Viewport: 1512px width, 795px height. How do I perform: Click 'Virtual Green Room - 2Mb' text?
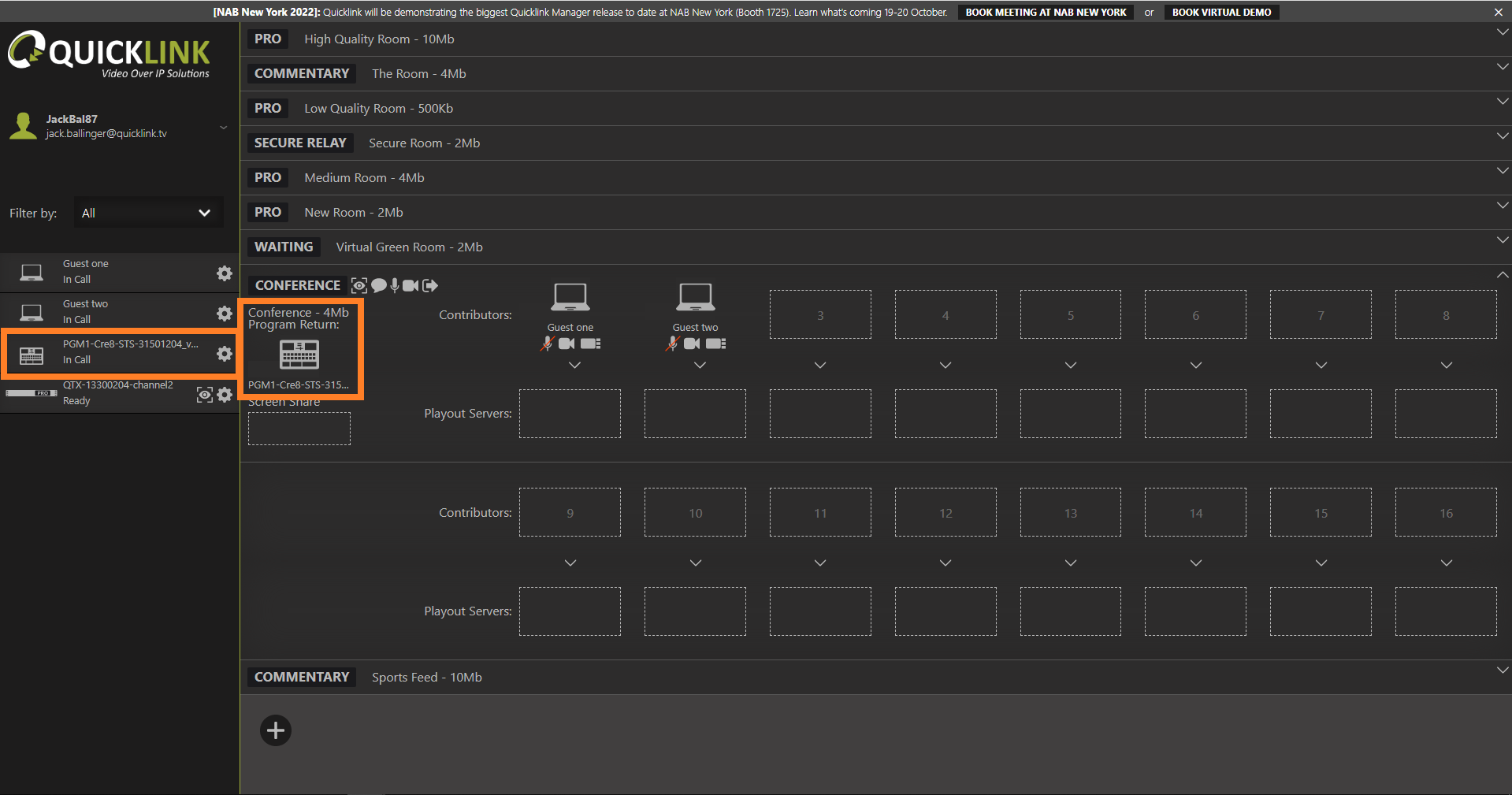point(410,247)
